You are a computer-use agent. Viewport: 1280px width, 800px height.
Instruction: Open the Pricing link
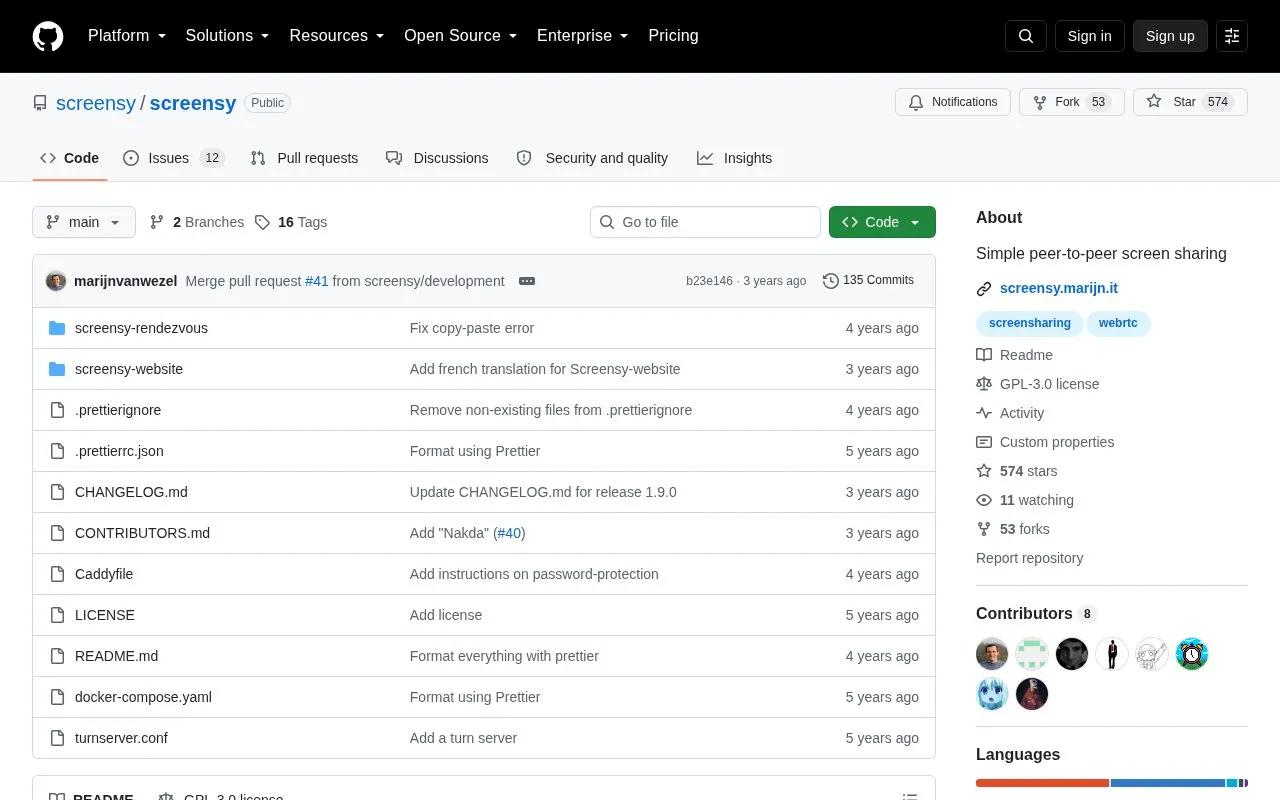click(x=673, y=36)
